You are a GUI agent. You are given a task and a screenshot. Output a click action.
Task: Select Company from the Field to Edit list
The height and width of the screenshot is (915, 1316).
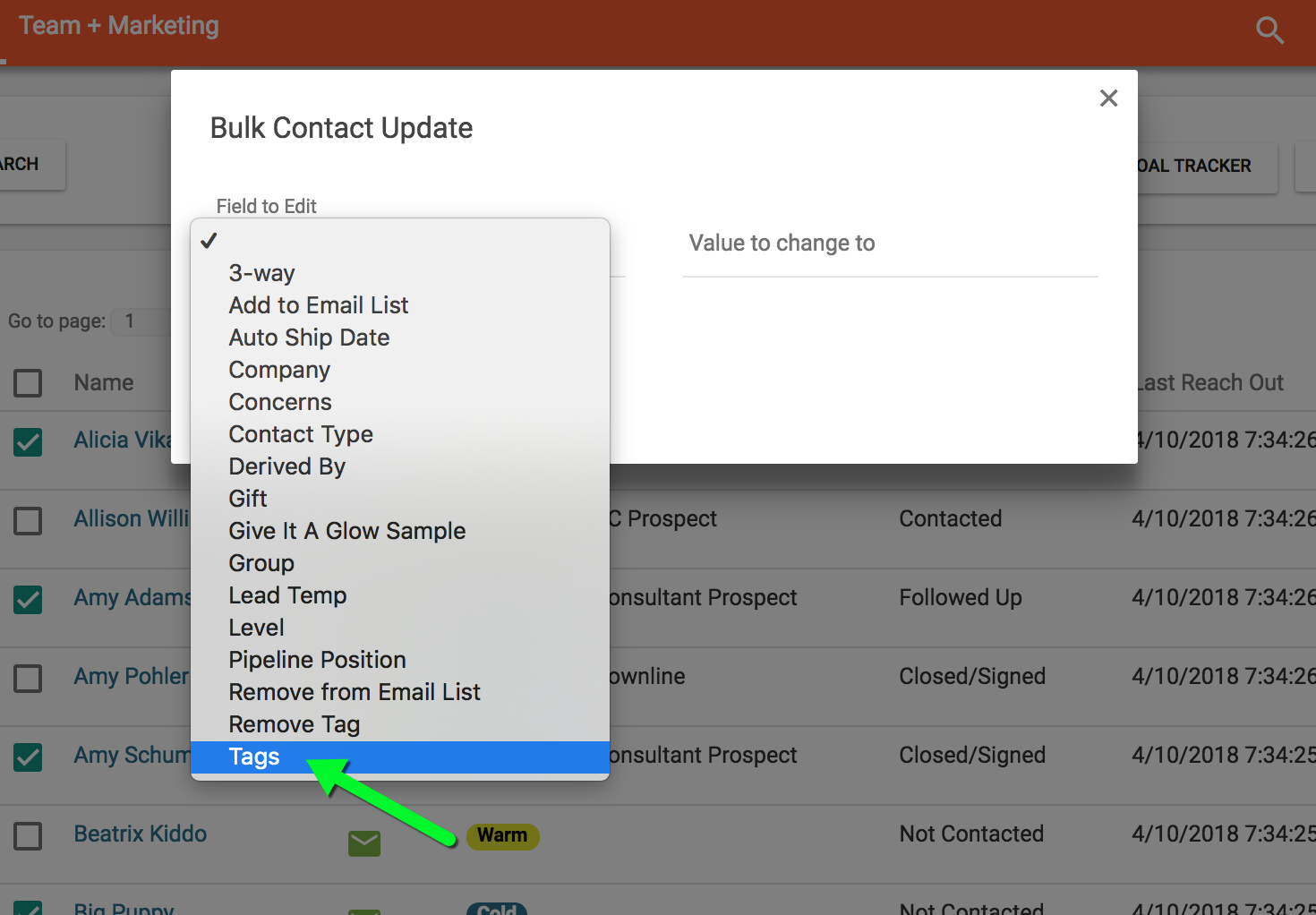coord(279,369)
